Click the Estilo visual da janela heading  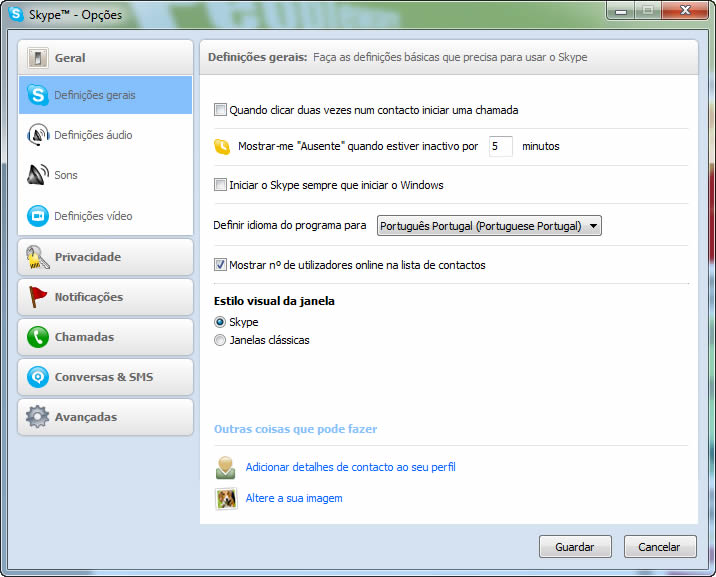pos(274,301)
